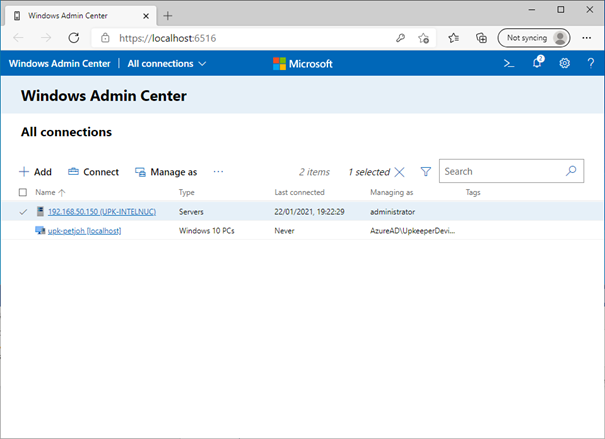
Task: Click the saved passwords key icon
Action: tap(400, 38)
